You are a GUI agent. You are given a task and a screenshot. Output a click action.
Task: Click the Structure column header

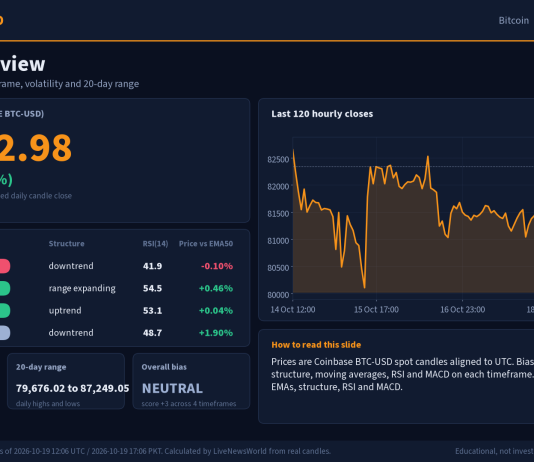[66, 243]
